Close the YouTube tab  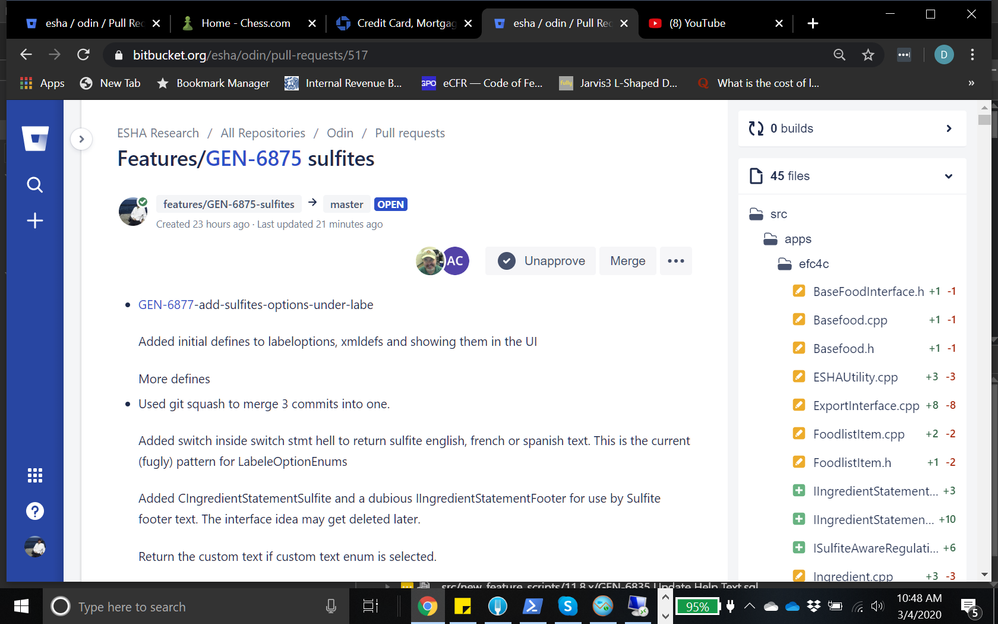coord(778,24)
